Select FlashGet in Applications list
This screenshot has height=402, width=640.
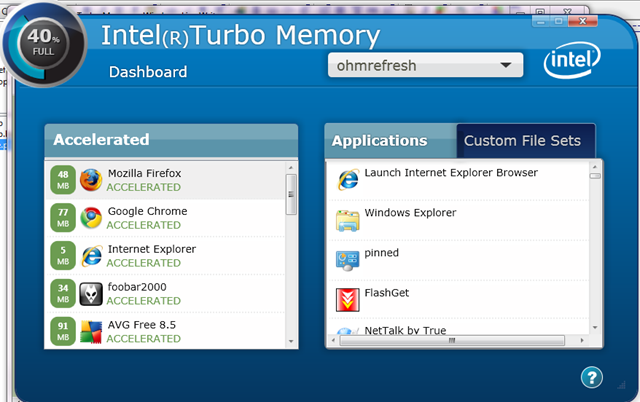(458, 300)
